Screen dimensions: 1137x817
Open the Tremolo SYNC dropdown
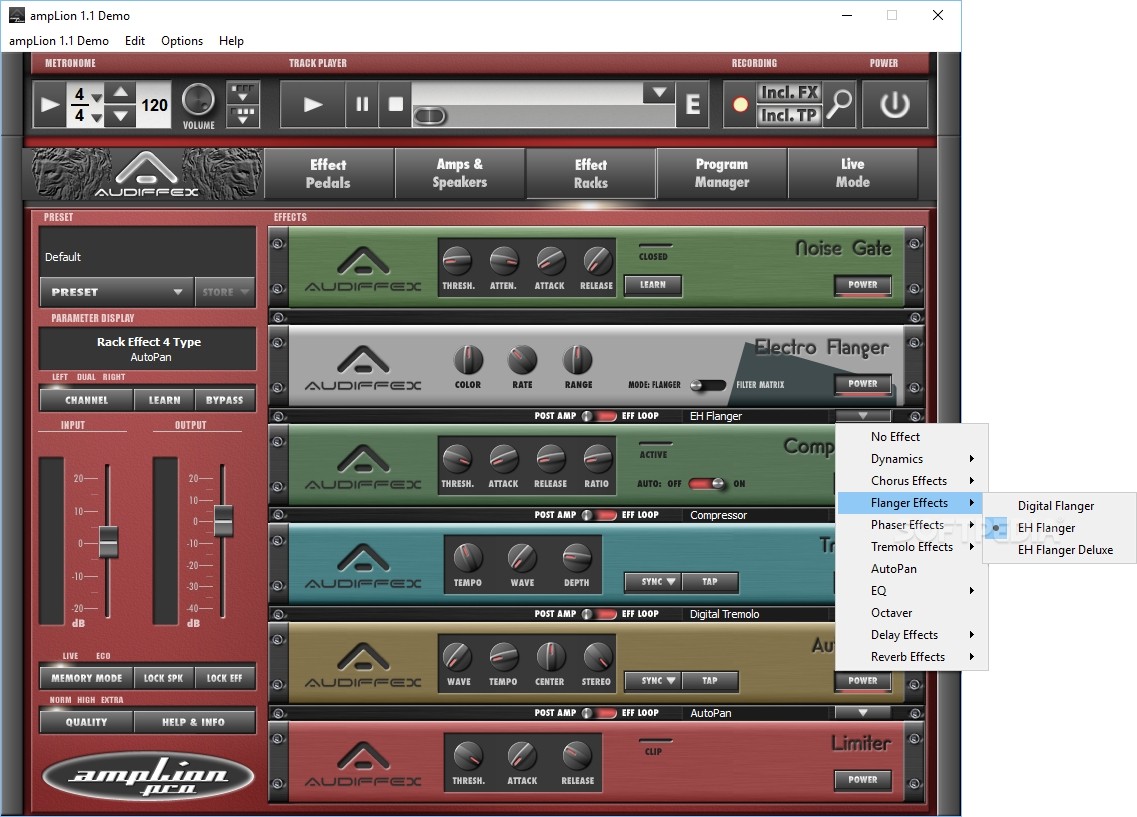click(652, 582)
